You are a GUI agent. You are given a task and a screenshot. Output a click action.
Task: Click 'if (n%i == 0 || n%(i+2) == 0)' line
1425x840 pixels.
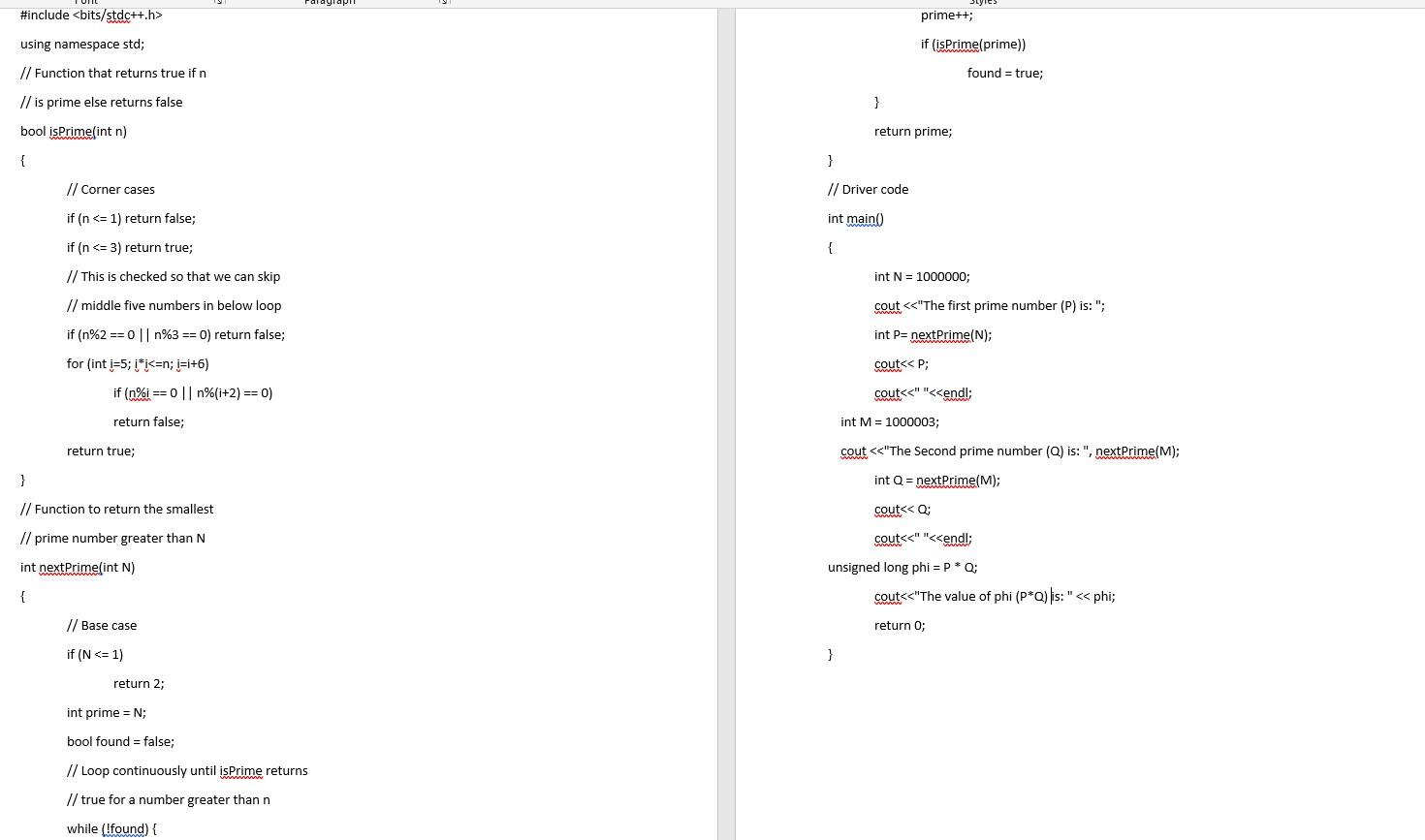(193, 392)
